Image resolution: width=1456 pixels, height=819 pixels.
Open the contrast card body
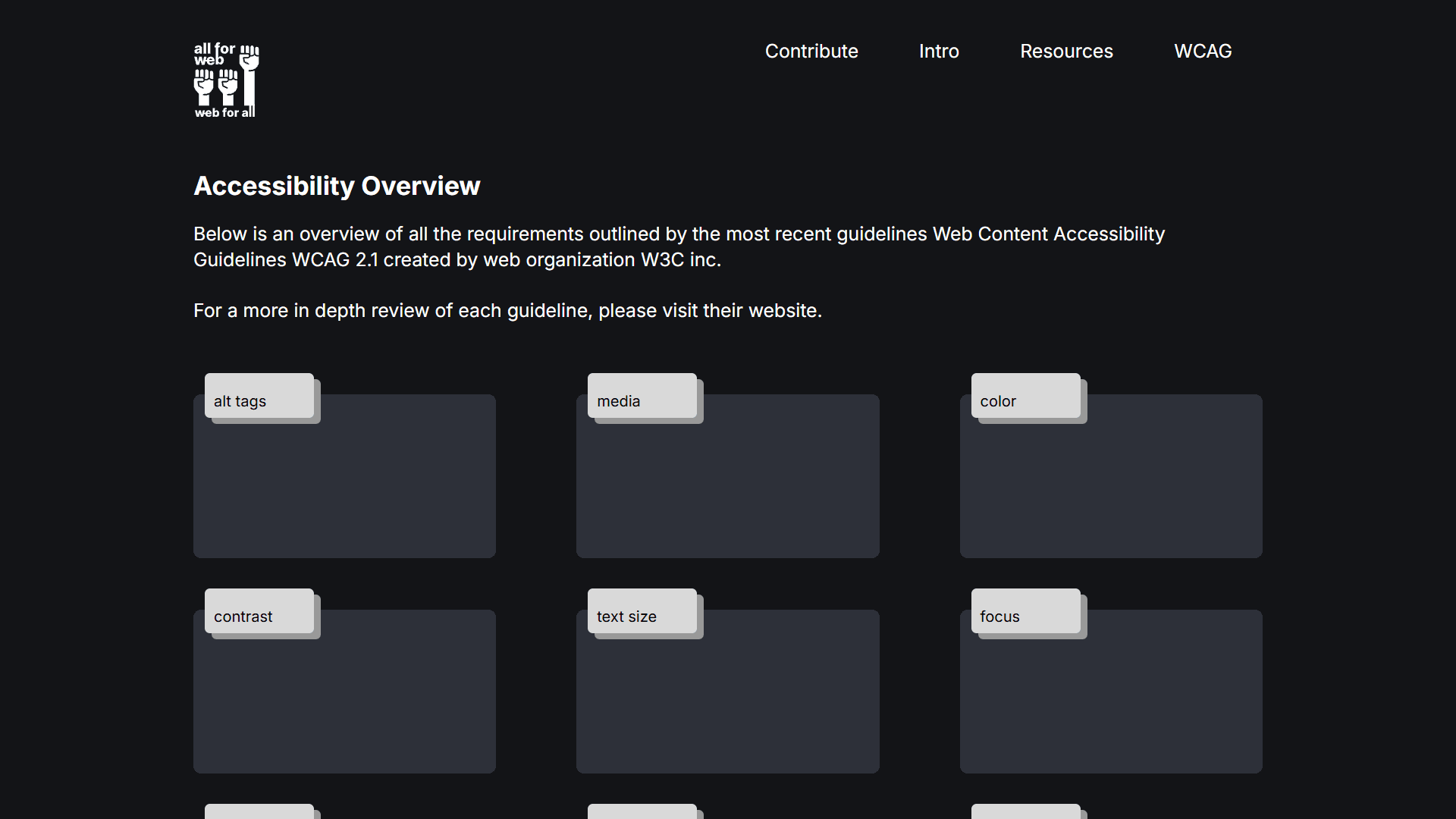point(344,704)
